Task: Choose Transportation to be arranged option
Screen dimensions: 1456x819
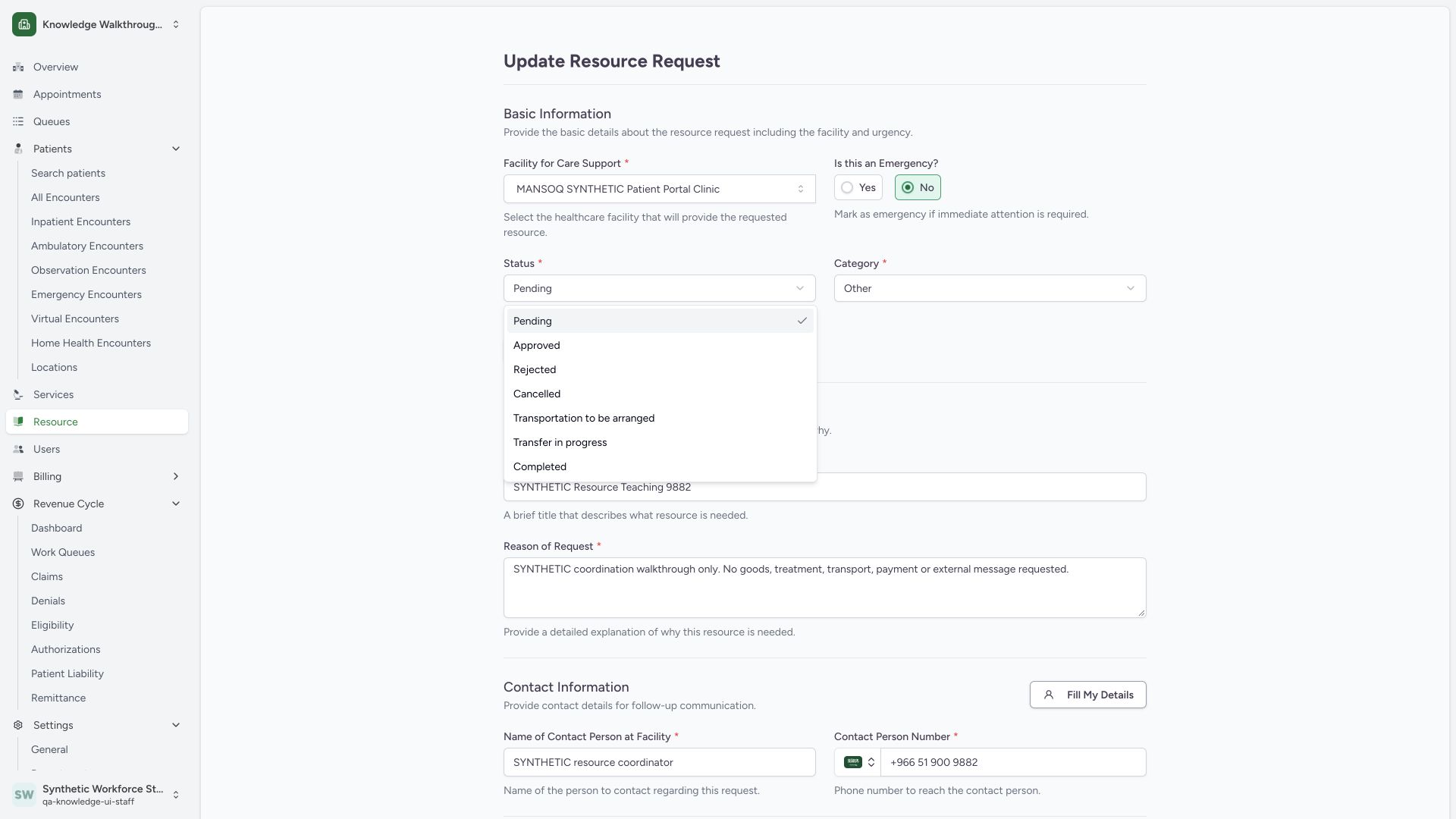Action: pyautogui.click(x=660, y=418)
